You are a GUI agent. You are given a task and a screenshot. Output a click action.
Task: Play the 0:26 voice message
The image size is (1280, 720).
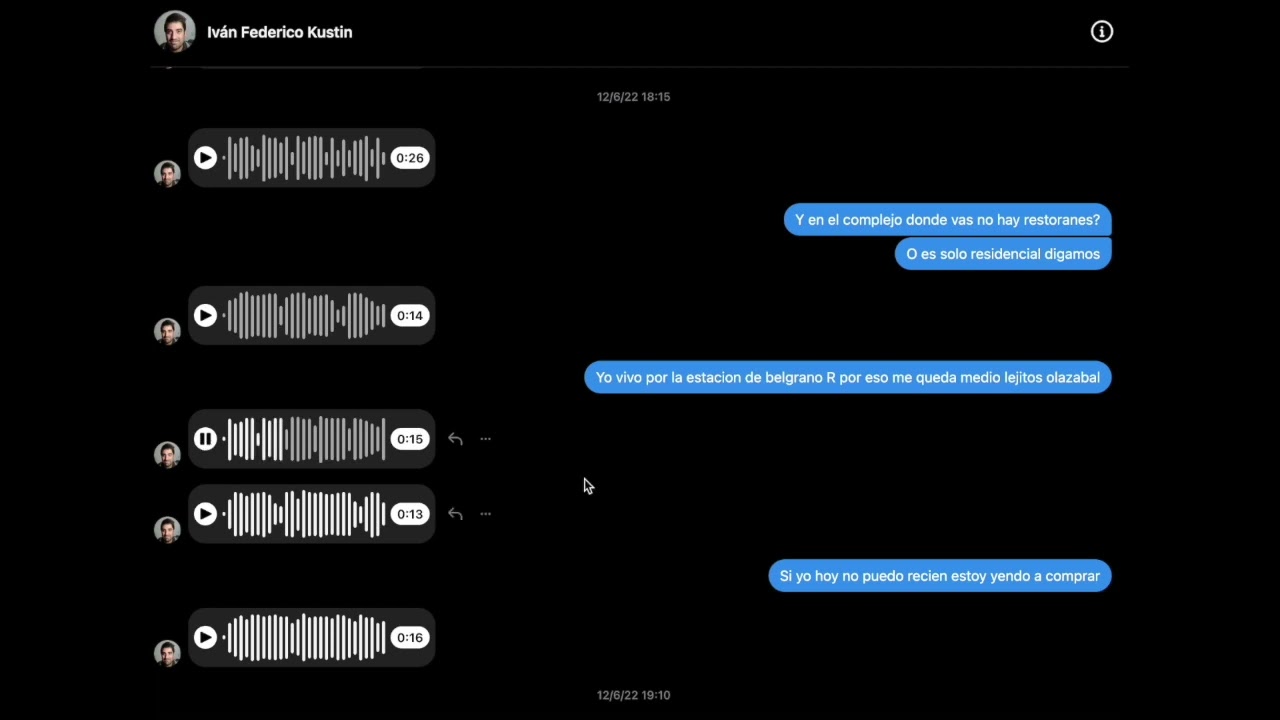coord(205,158)
